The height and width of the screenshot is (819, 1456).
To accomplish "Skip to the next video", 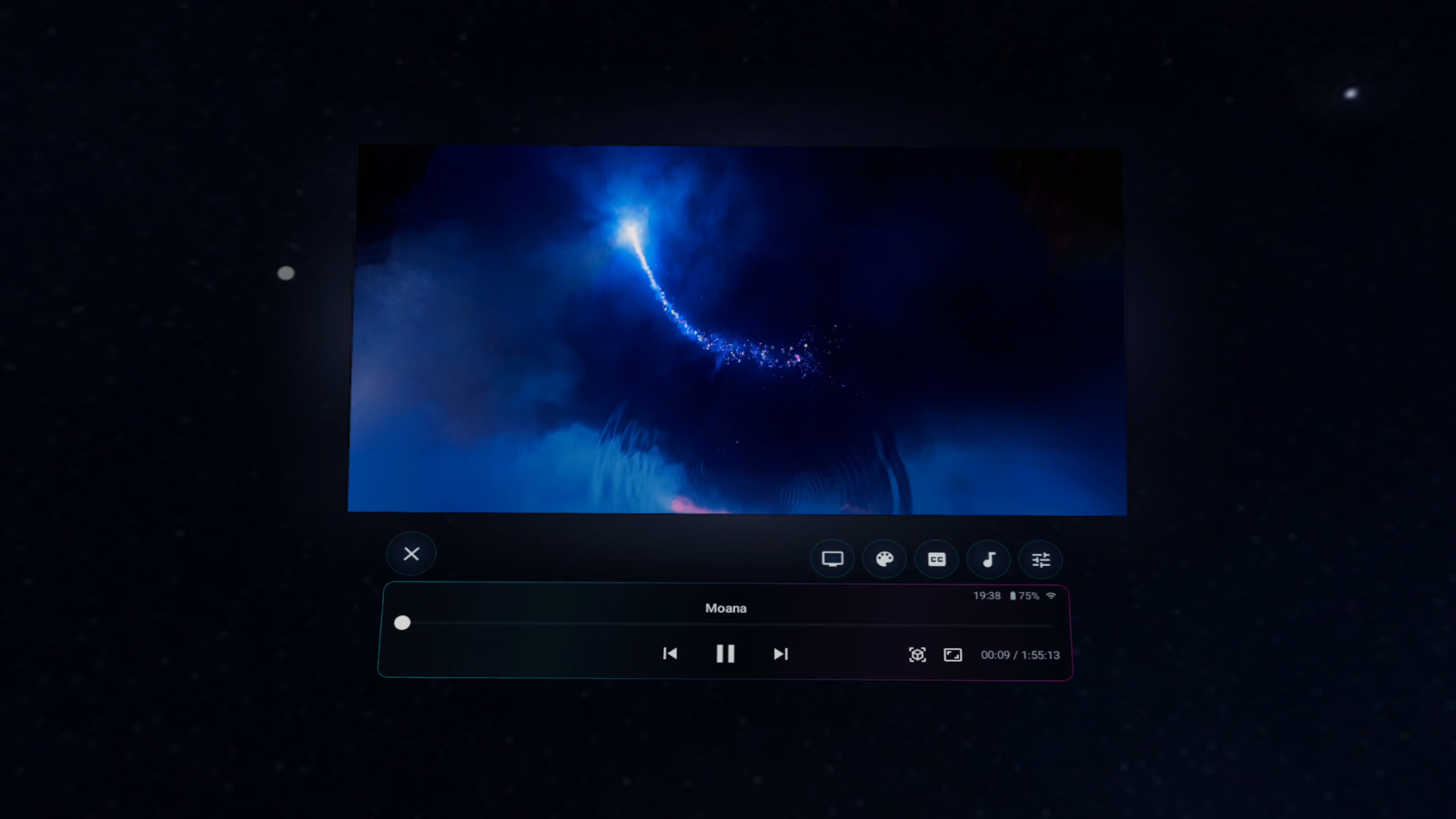I will click(x=781, y=654).
